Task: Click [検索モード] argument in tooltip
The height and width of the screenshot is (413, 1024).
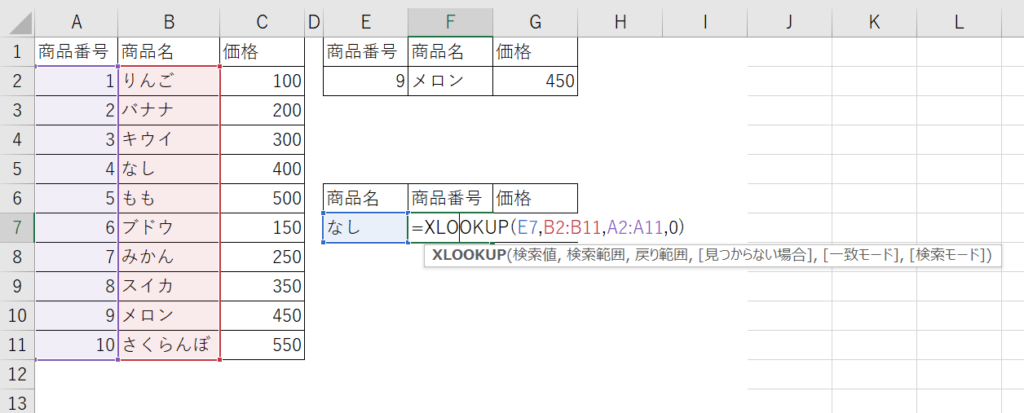Action: pyautogui.click(x=945, y=256)
